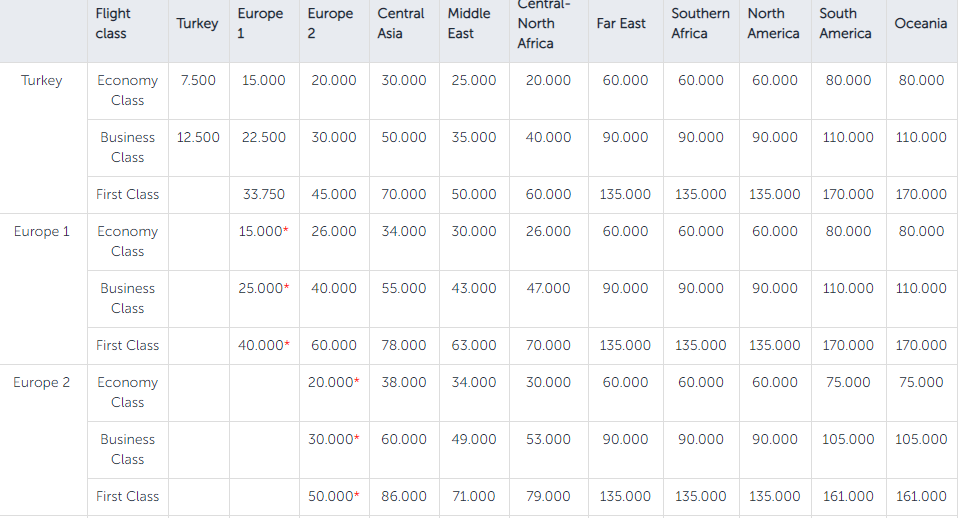Select the 12.500 Turkey business cell
Screen dimensions: 963x518
pyautogui.click(x=198, y=138)
